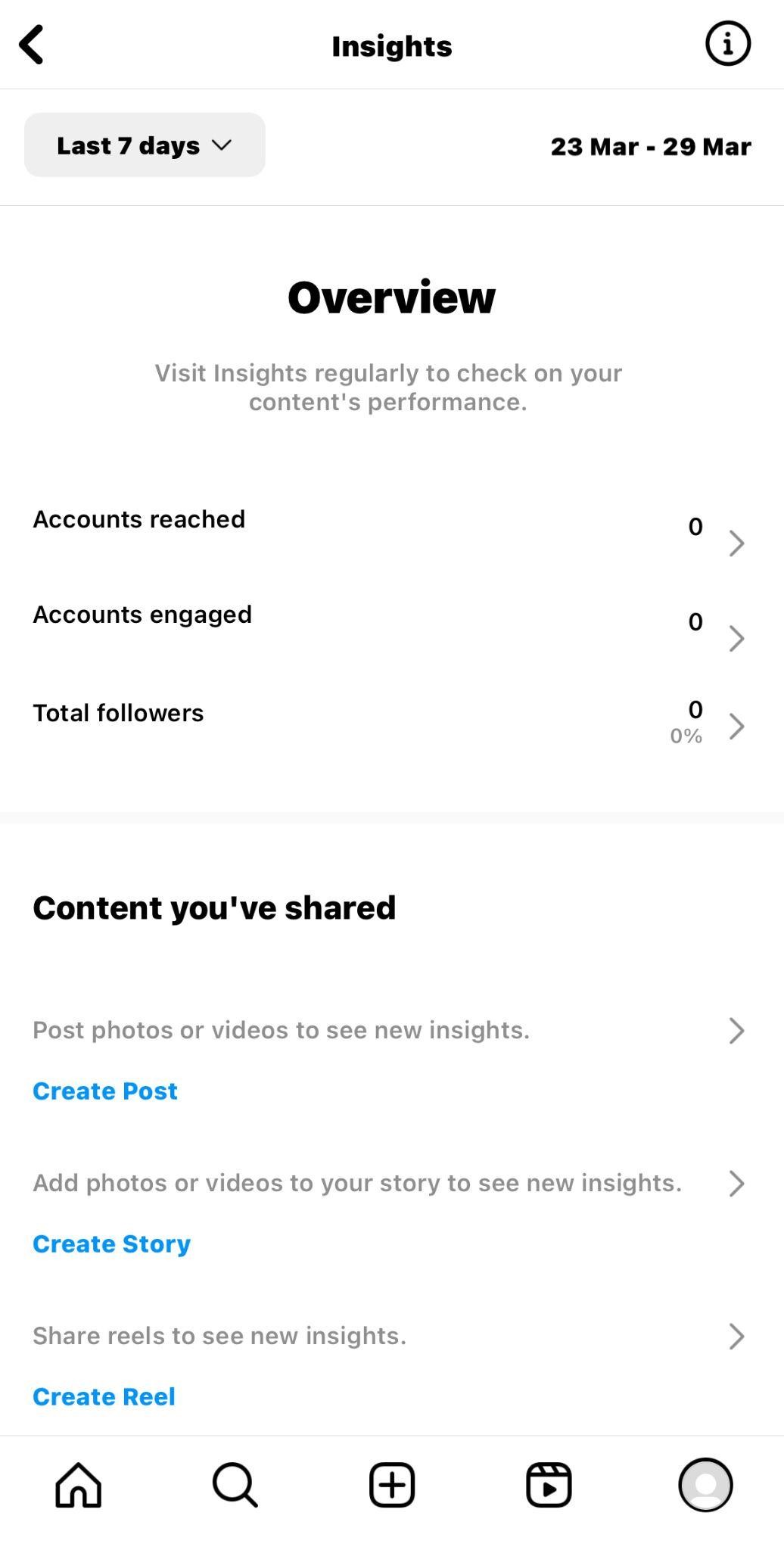Click the Create Post link
The image size is (784, 1550).
click(105, 1091)
